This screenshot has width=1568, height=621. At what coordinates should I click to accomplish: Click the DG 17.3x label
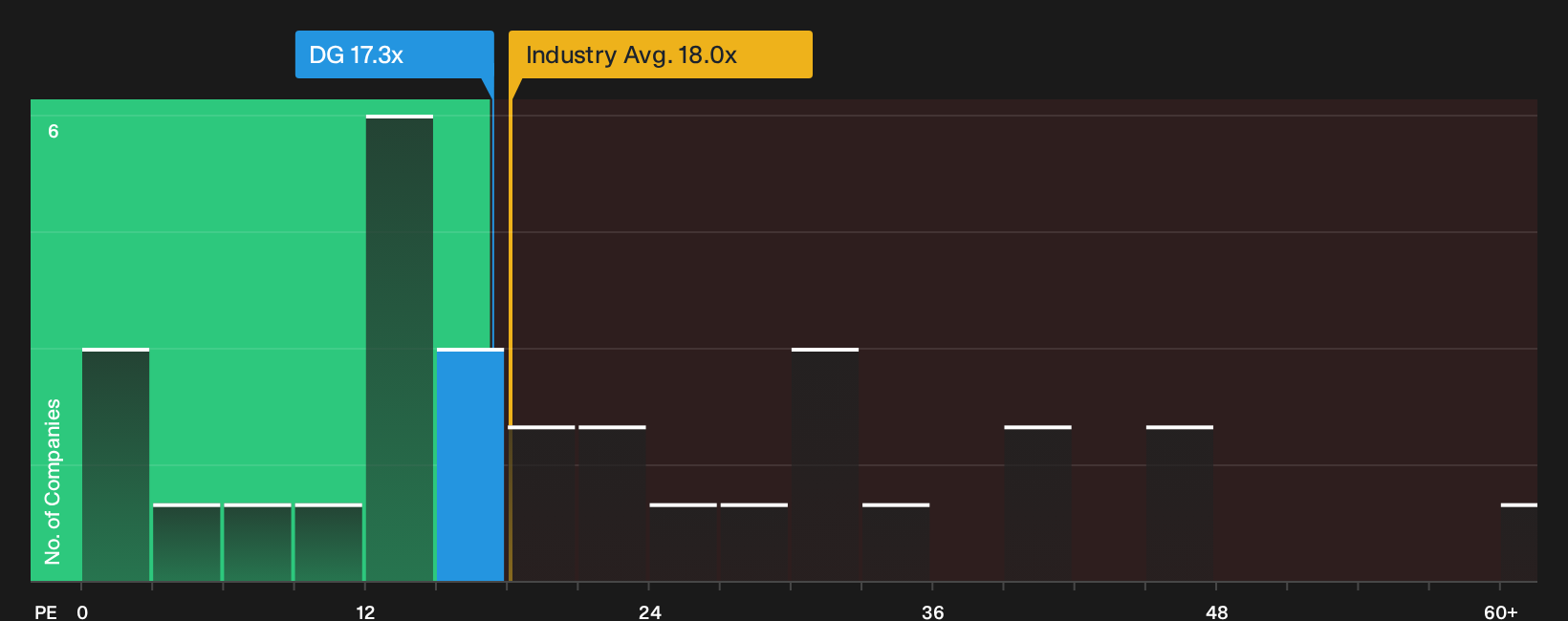pos(394,54)
